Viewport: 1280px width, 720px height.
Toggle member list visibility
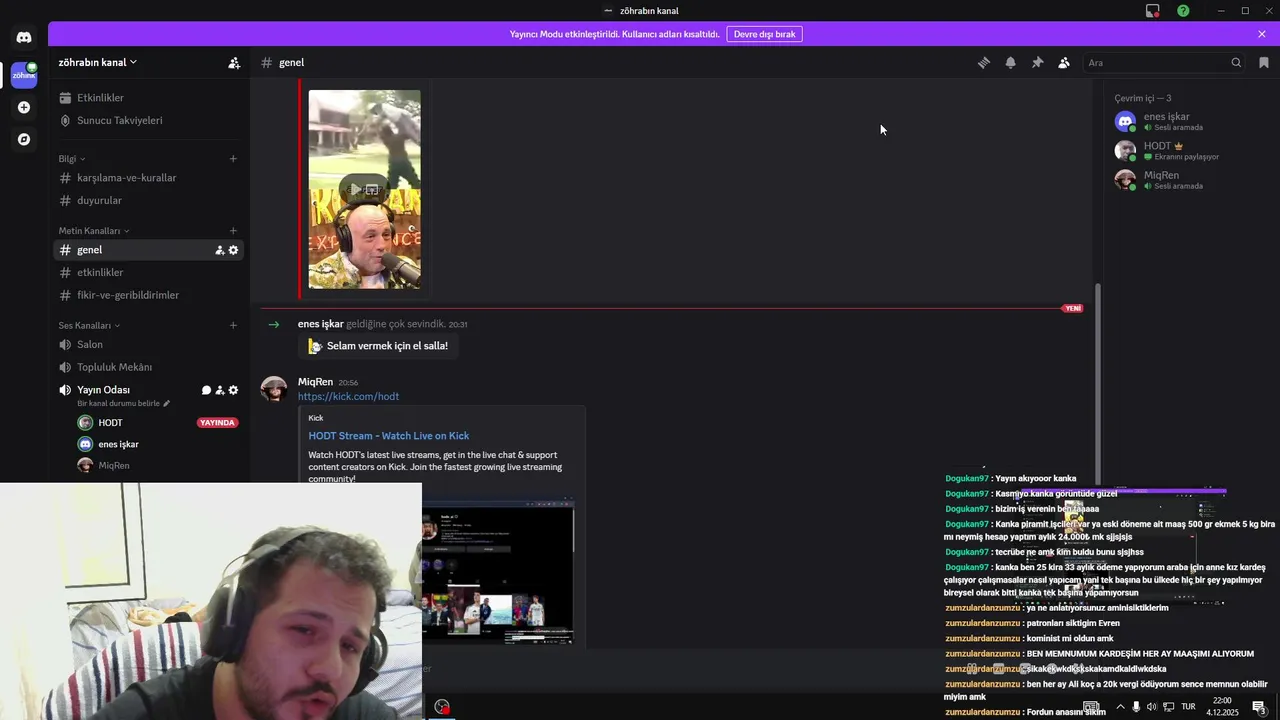1064,62
